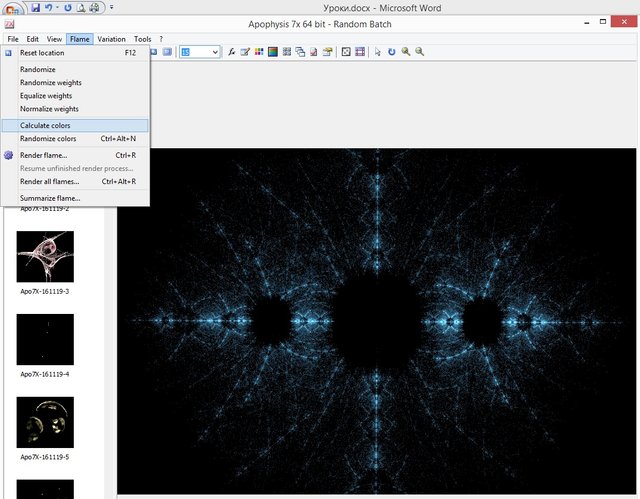Screen dimensions: 640x499
Task: Select Randomize weights menu entry
Action: 50,82
